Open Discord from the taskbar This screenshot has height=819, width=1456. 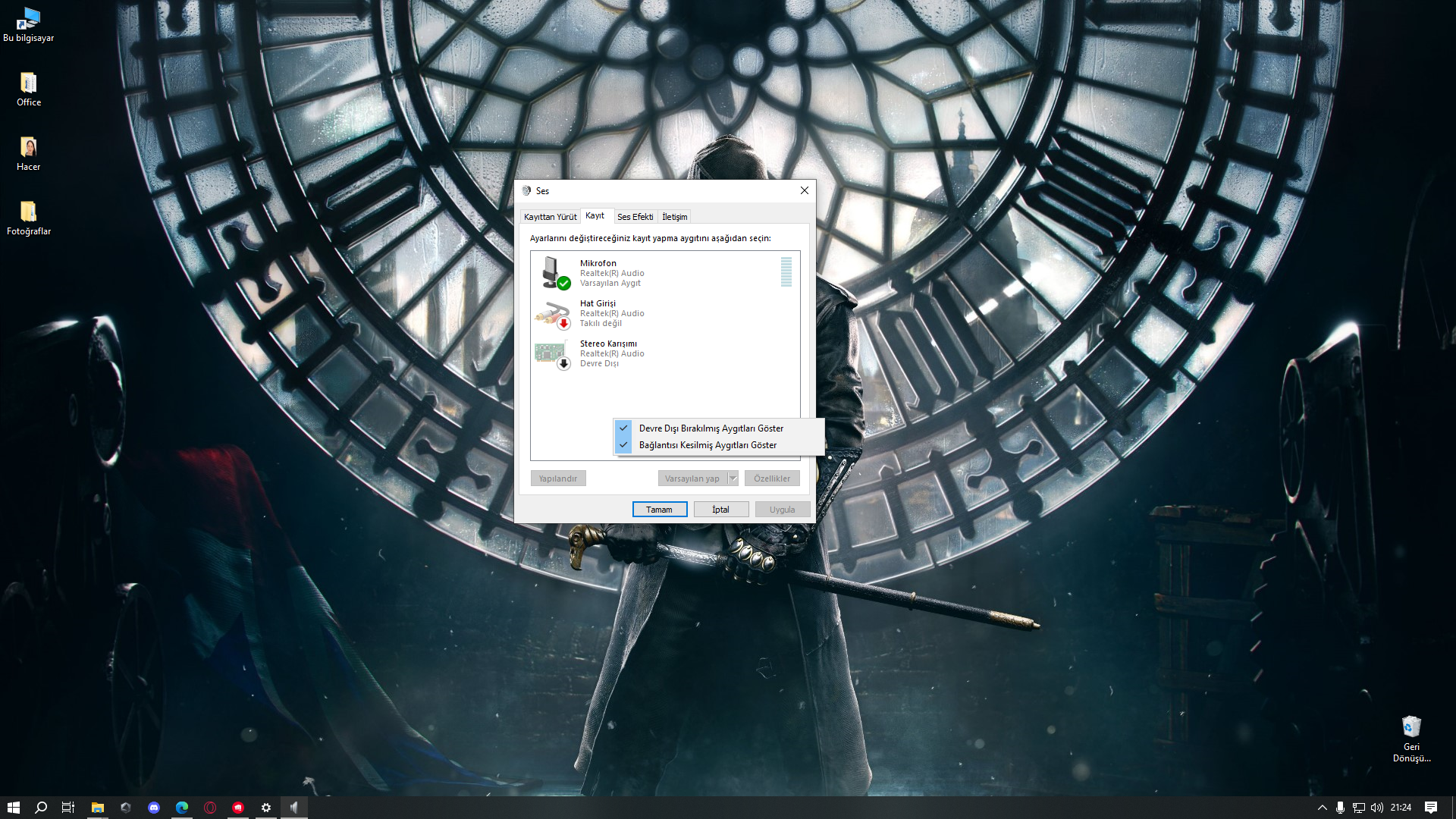pos(154,808)
